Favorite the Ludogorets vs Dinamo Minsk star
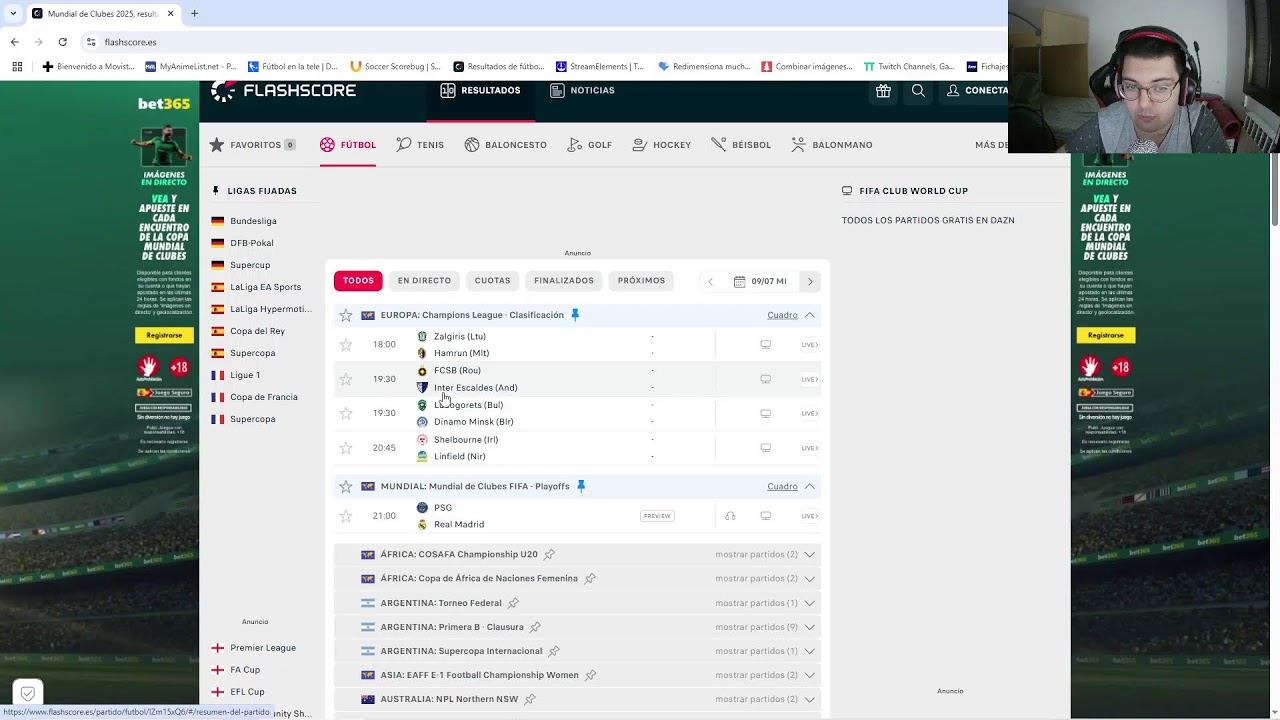This screenshot has width=1280, height=720. point(346,413)
